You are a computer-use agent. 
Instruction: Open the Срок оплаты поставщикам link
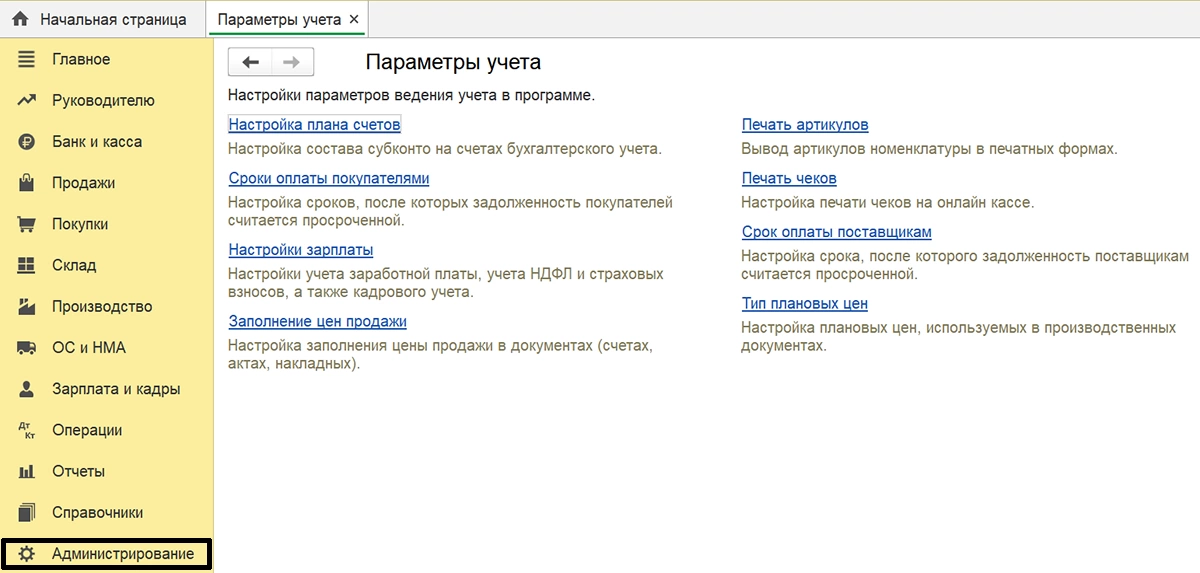(836, 232)
